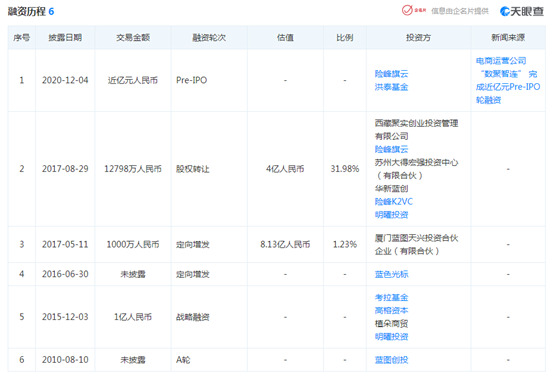
Task: Open 明曜投资 investor in row 2
Action: pos(391,215)
